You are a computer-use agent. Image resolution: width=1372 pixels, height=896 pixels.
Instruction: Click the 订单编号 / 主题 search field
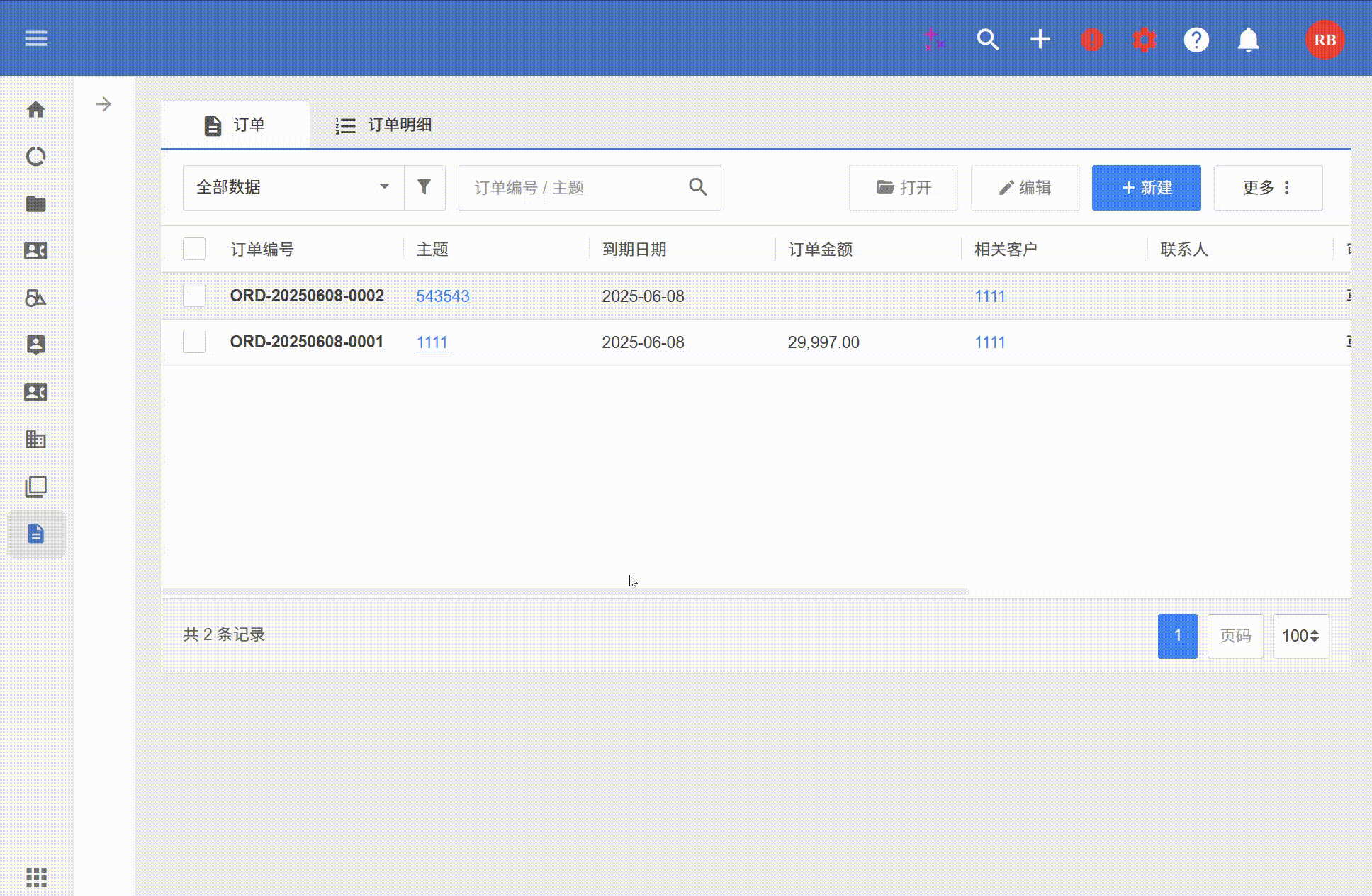pyautogui.click(x=574, y=188)
